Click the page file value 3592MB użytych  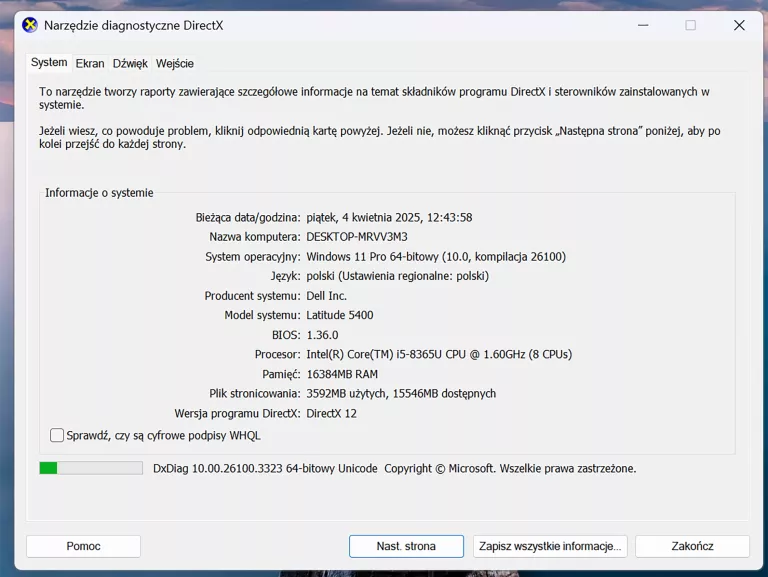click(x=401, y=394)
